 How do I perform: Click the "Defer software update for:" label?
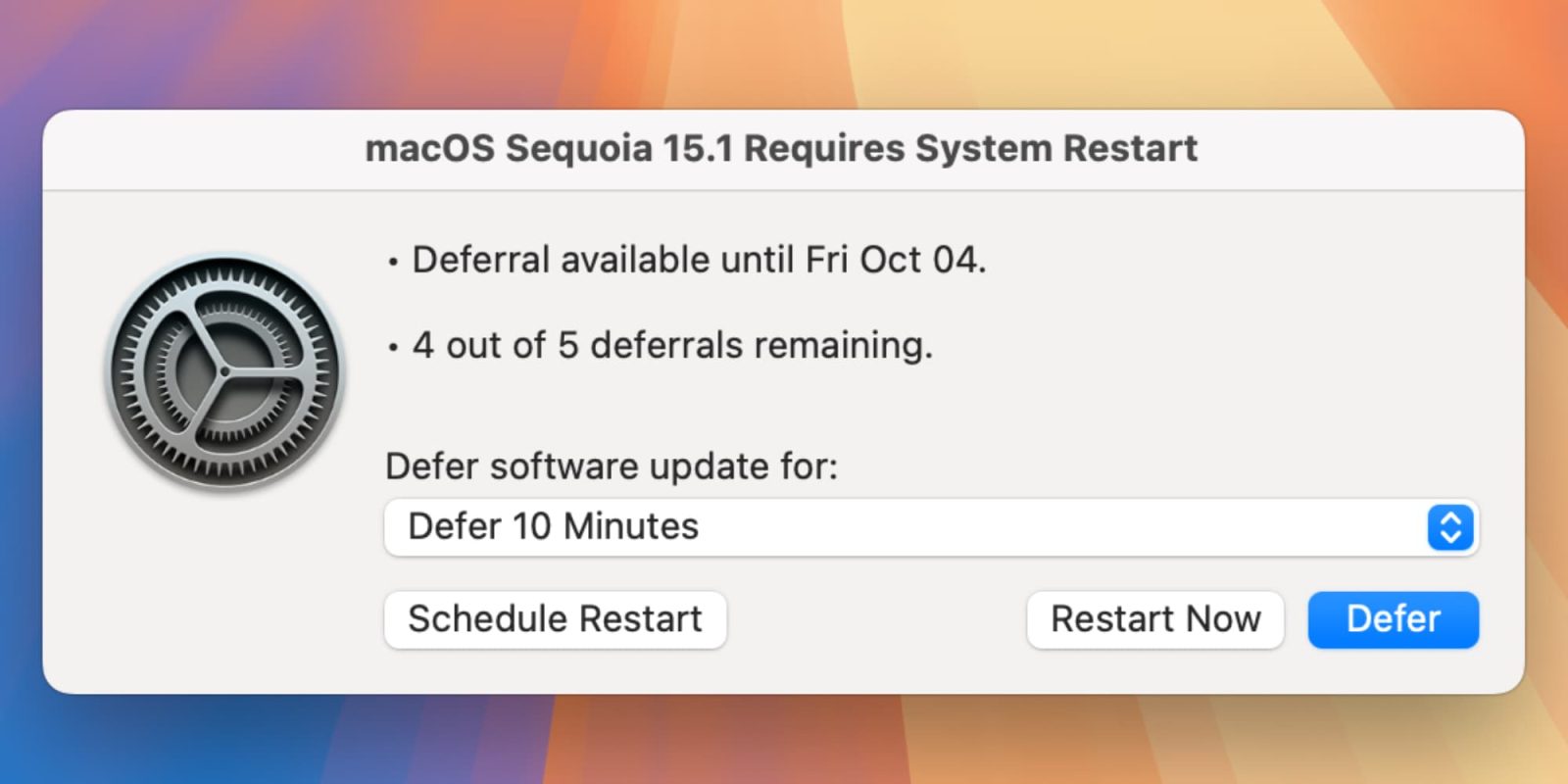(612, 466)
